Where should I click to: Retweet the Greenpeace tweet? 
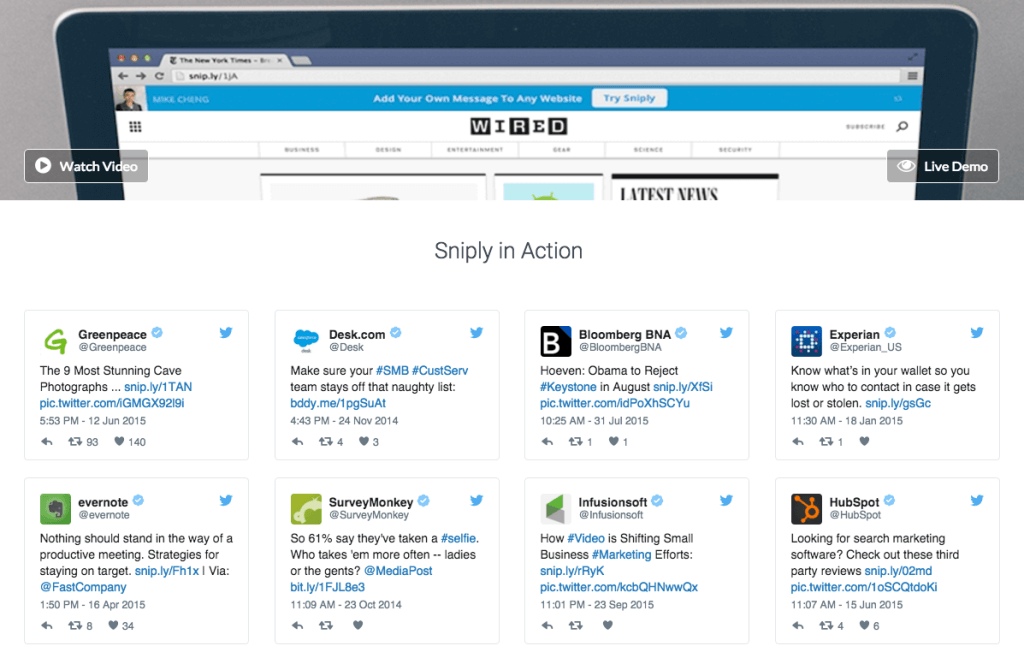click(75, 442)
